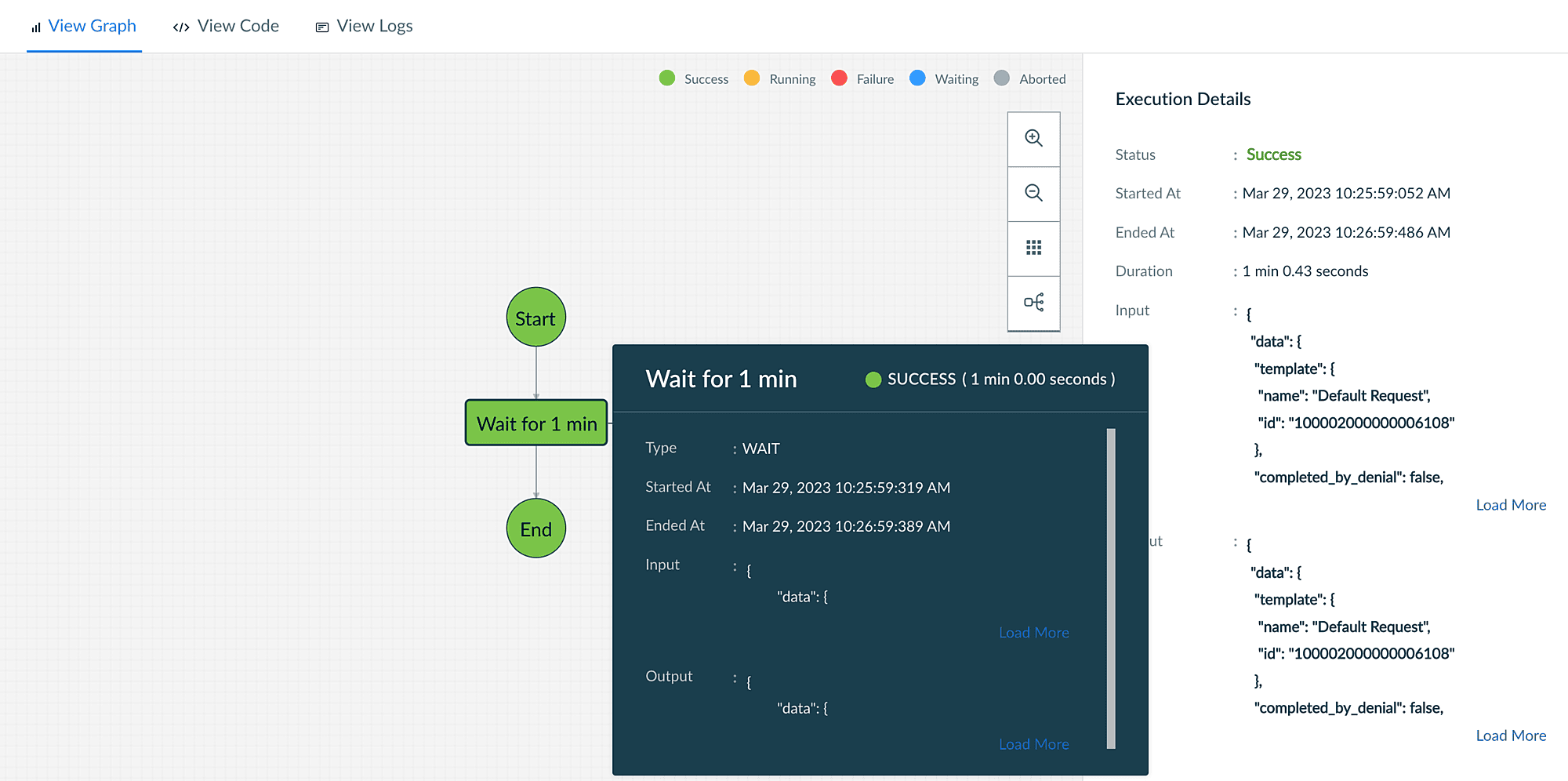Expand popup Output with Load More
This screenshot has width=1568, height=781.
pos(1033,744)
